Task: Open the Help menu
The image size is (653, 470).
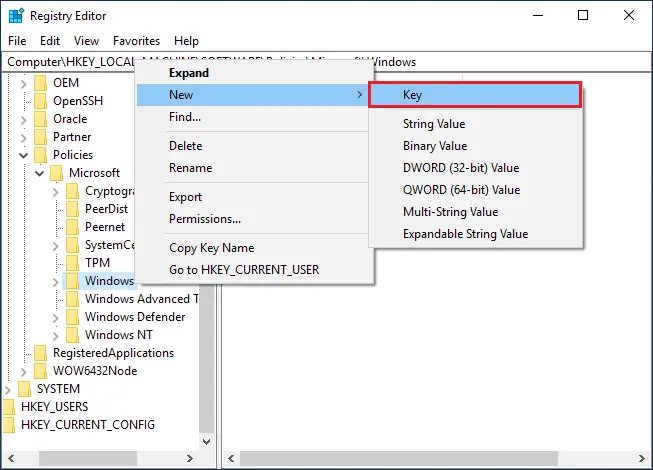Action: (186, 41)
